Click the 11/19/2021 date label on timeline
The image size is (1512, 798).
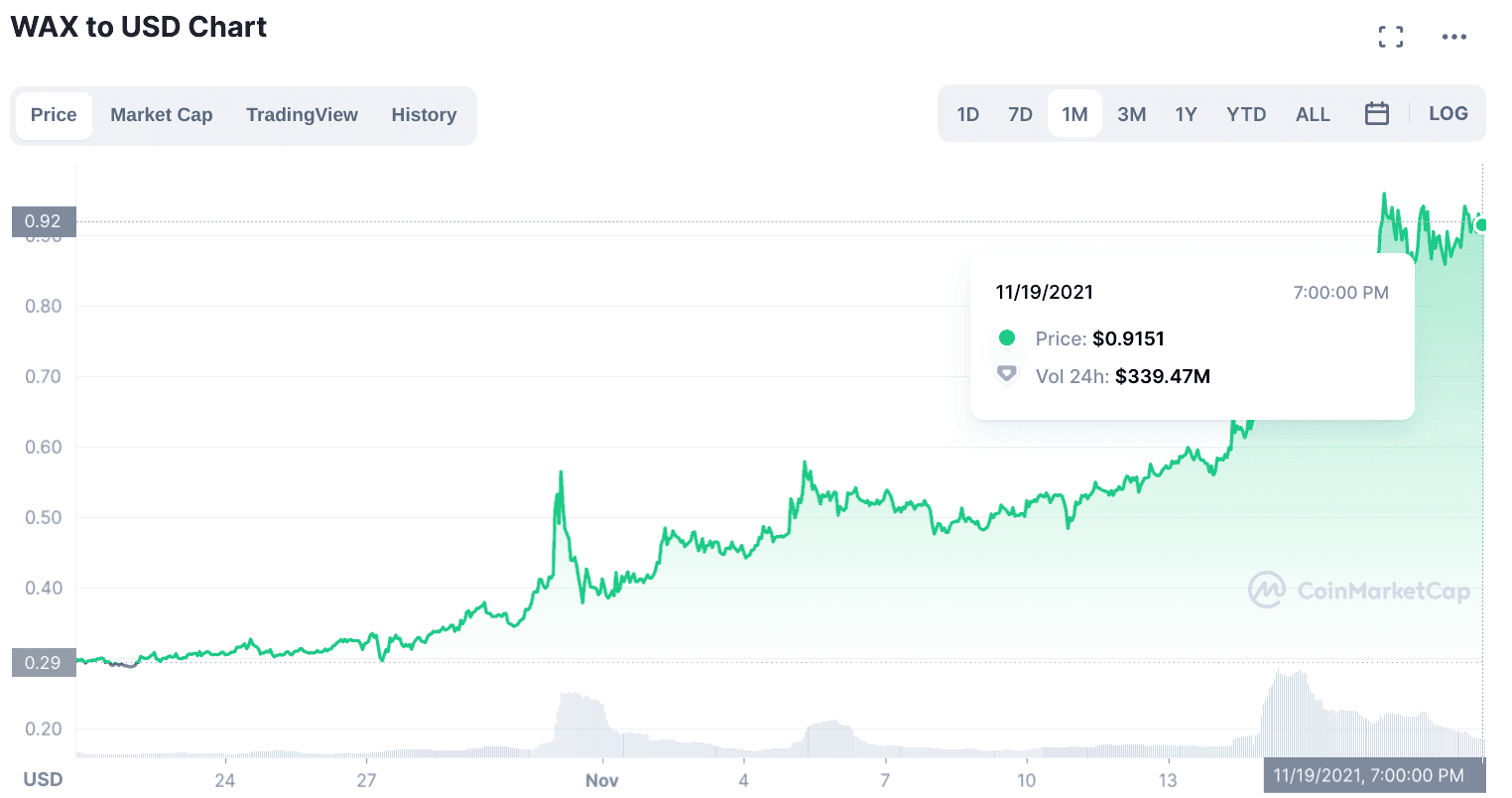[x=1368, y=776]
